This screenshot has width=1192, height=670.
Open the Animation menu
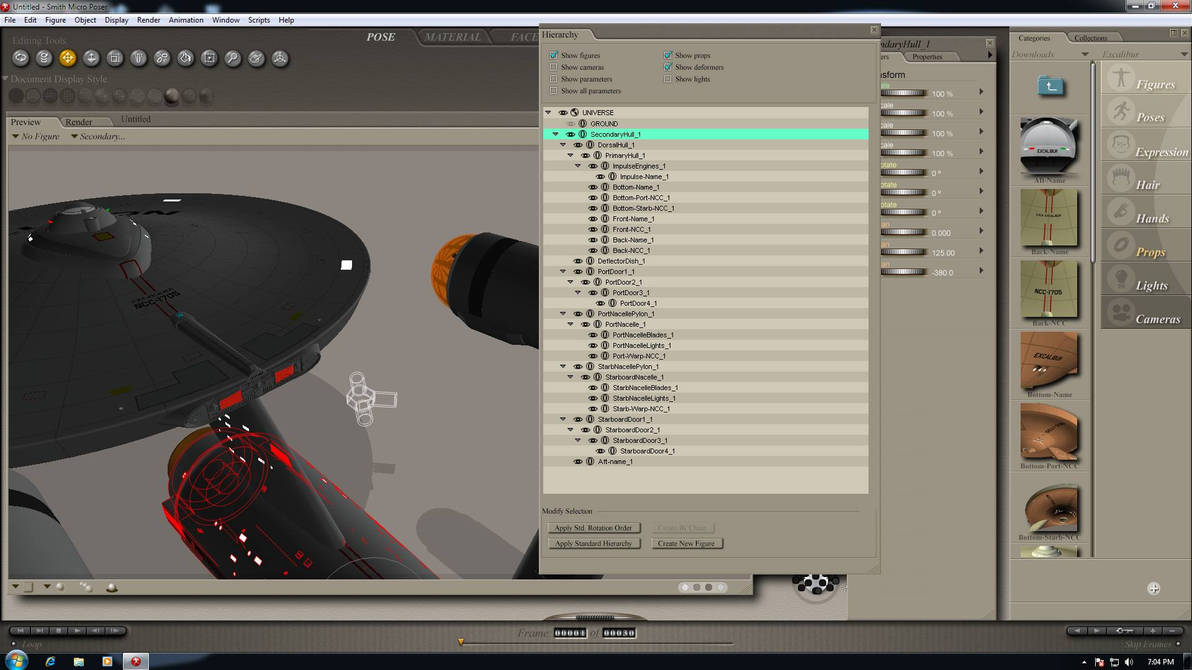(x=185, y=20)
